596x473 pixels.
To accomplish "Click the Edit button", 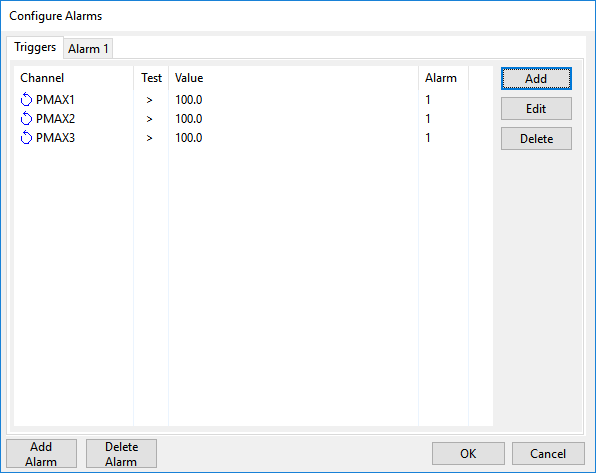I will click(536, 109).
